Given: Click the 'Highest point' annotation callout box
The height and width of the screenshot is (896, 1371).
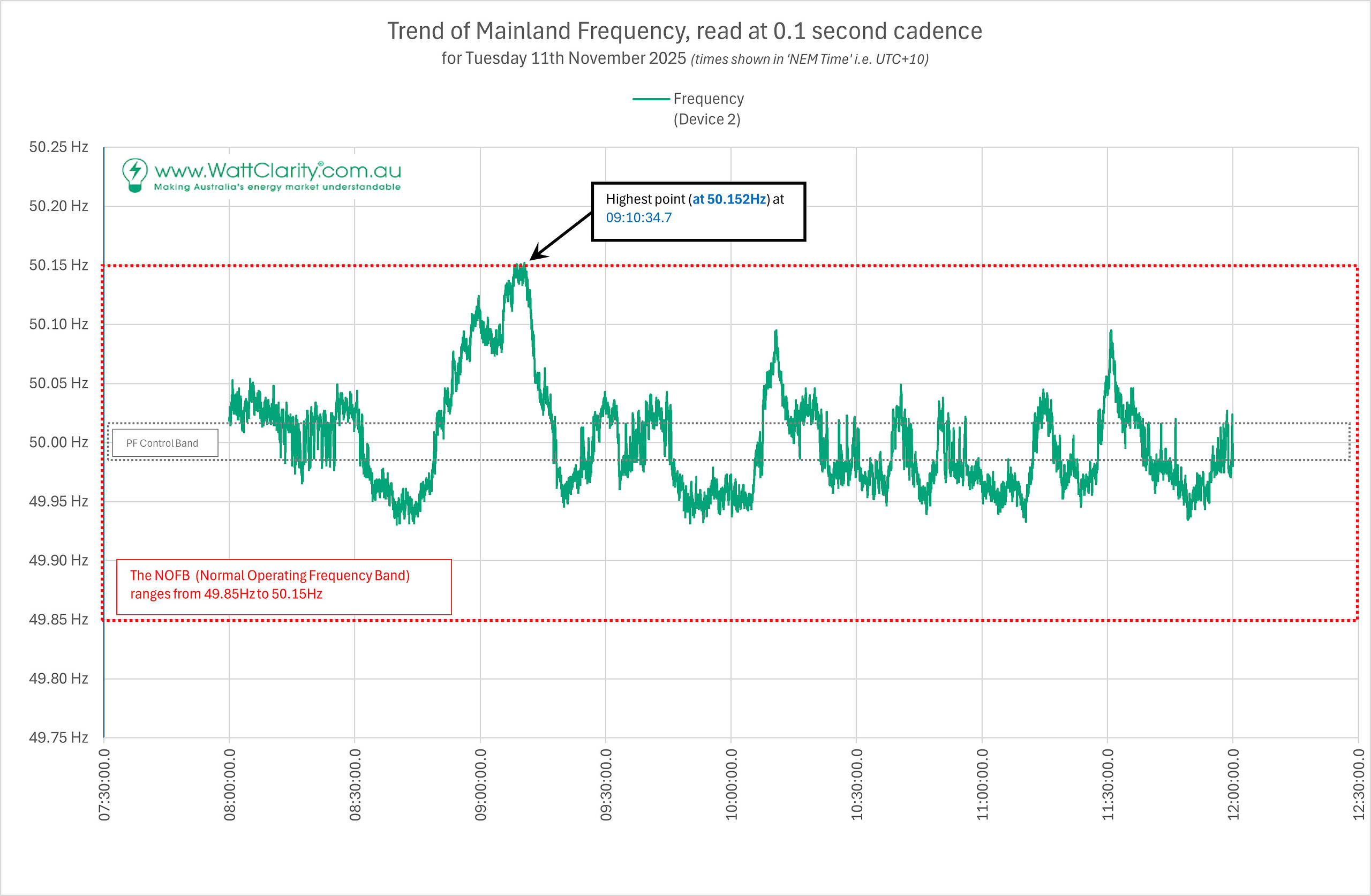Looking at the screenshot, I should (x=698, y=212).
